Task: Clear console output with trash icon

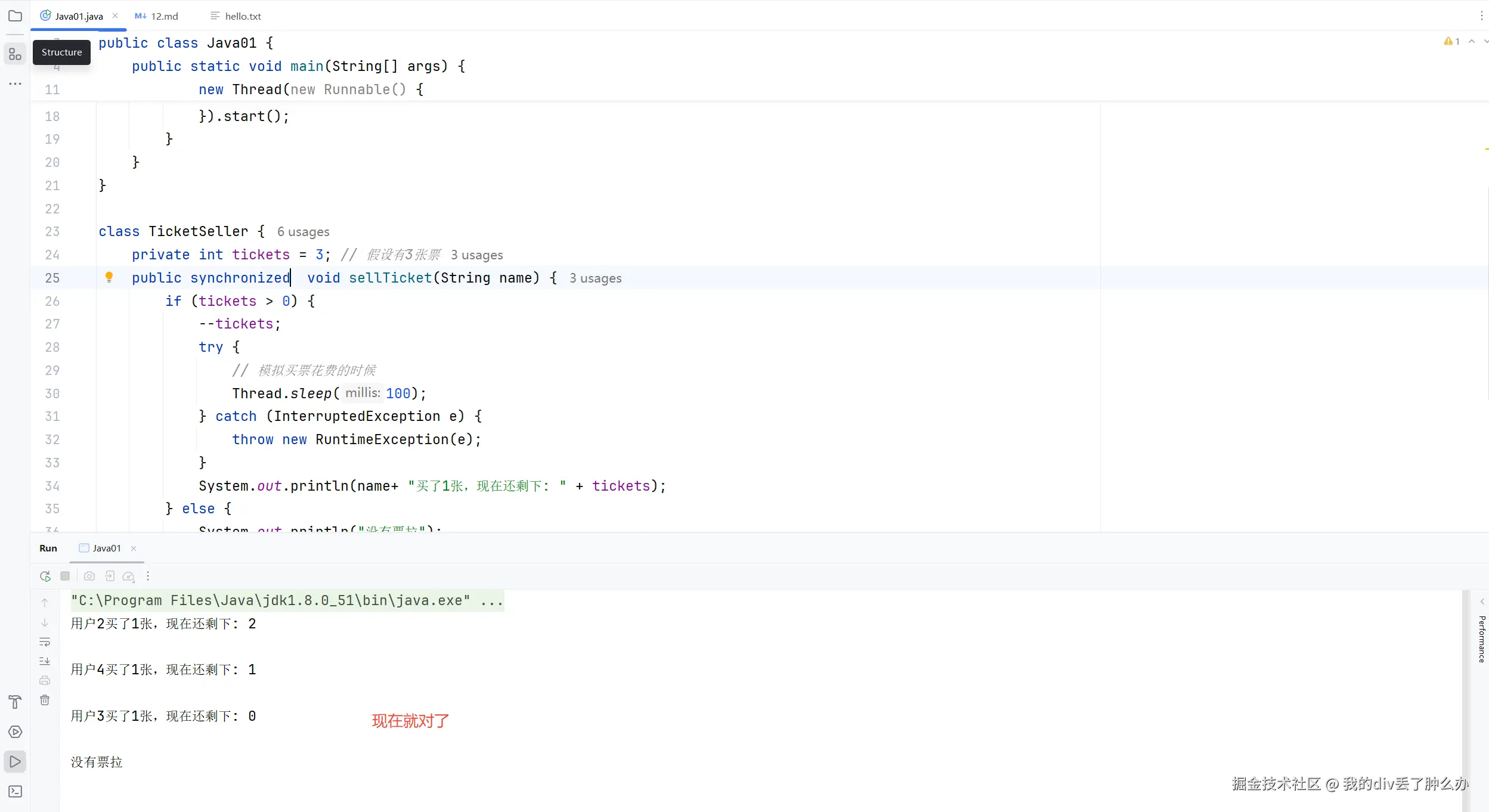Action: [45, 700]
